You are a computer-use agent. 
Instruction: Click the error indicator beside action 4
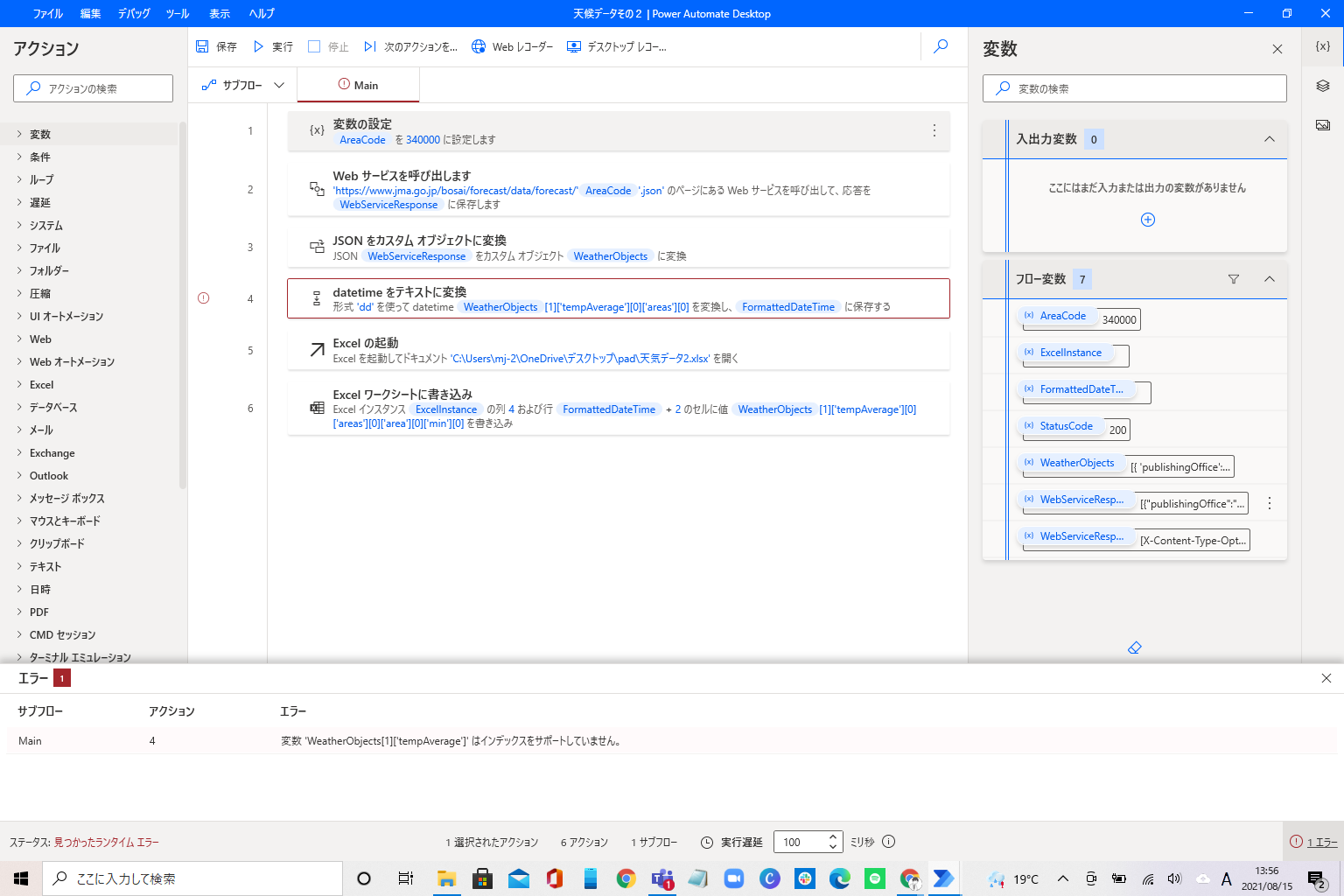click(203, 298)
